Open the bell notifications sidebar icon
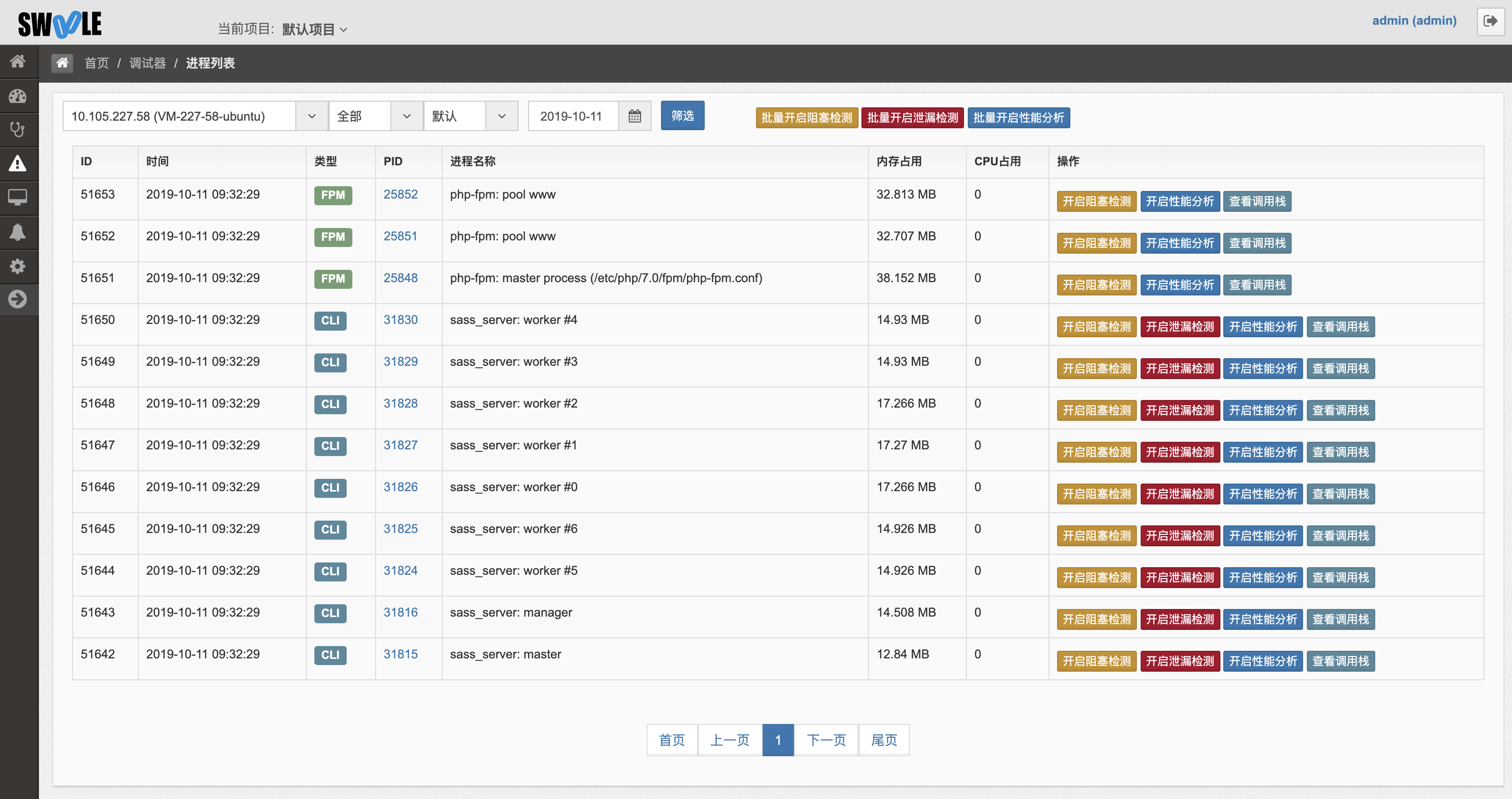 pyautogui.click(x=18, y=232)
